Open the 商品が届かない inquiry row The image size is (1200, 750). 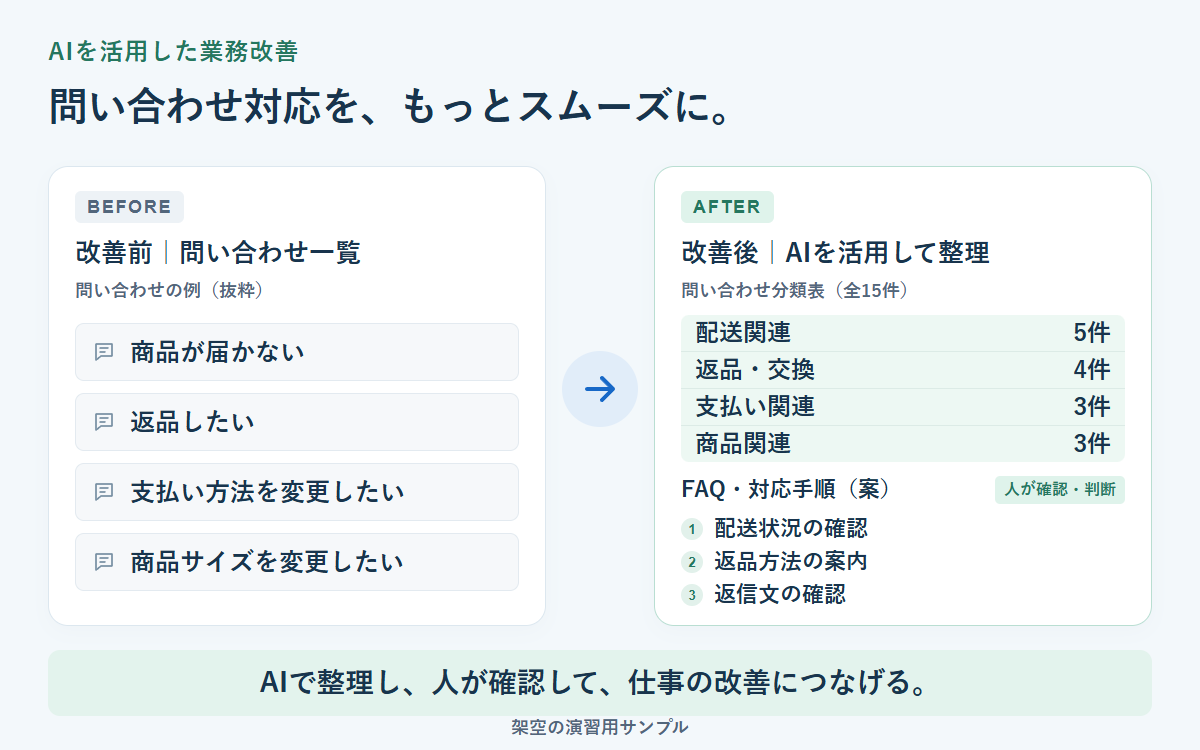297,352
